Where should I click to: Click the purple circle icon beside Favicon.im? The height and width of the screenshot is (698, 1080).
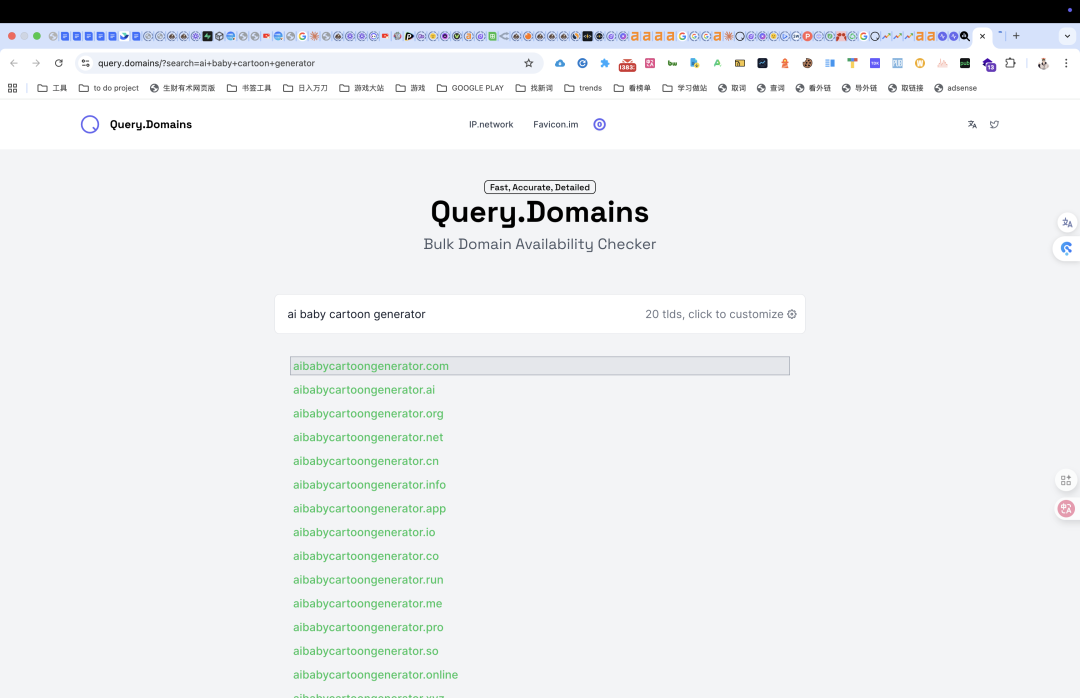click(599, 124)
